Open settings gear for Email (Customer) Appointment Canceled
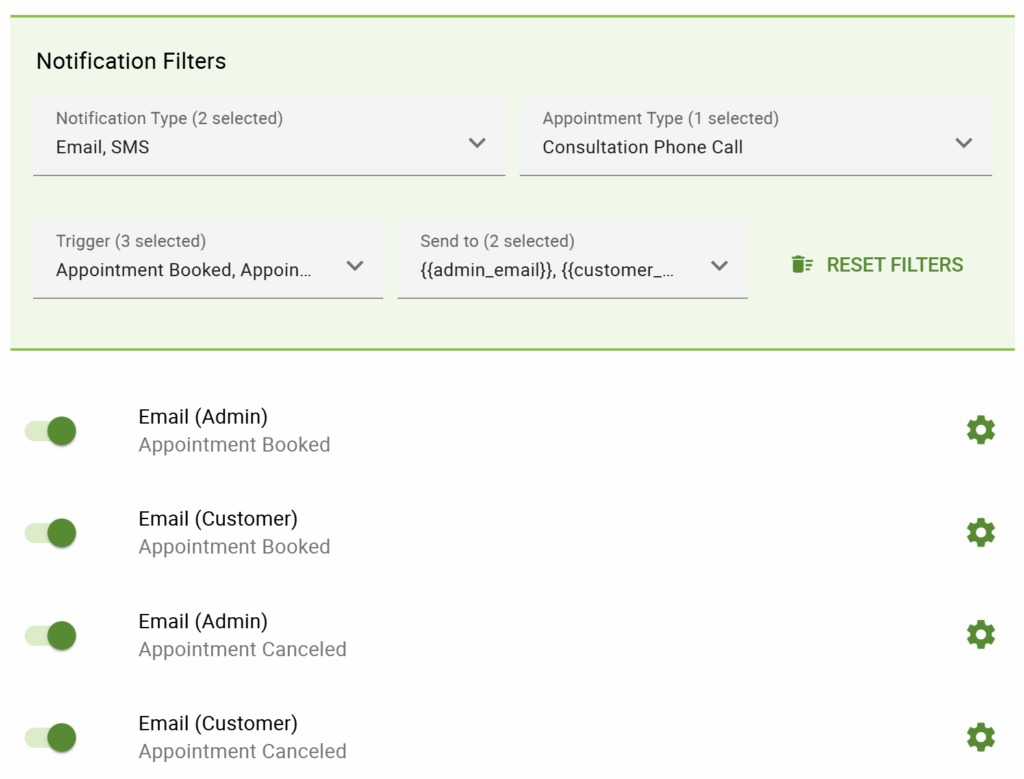This screenshot has width=1024, height=779. click(980, 736)
